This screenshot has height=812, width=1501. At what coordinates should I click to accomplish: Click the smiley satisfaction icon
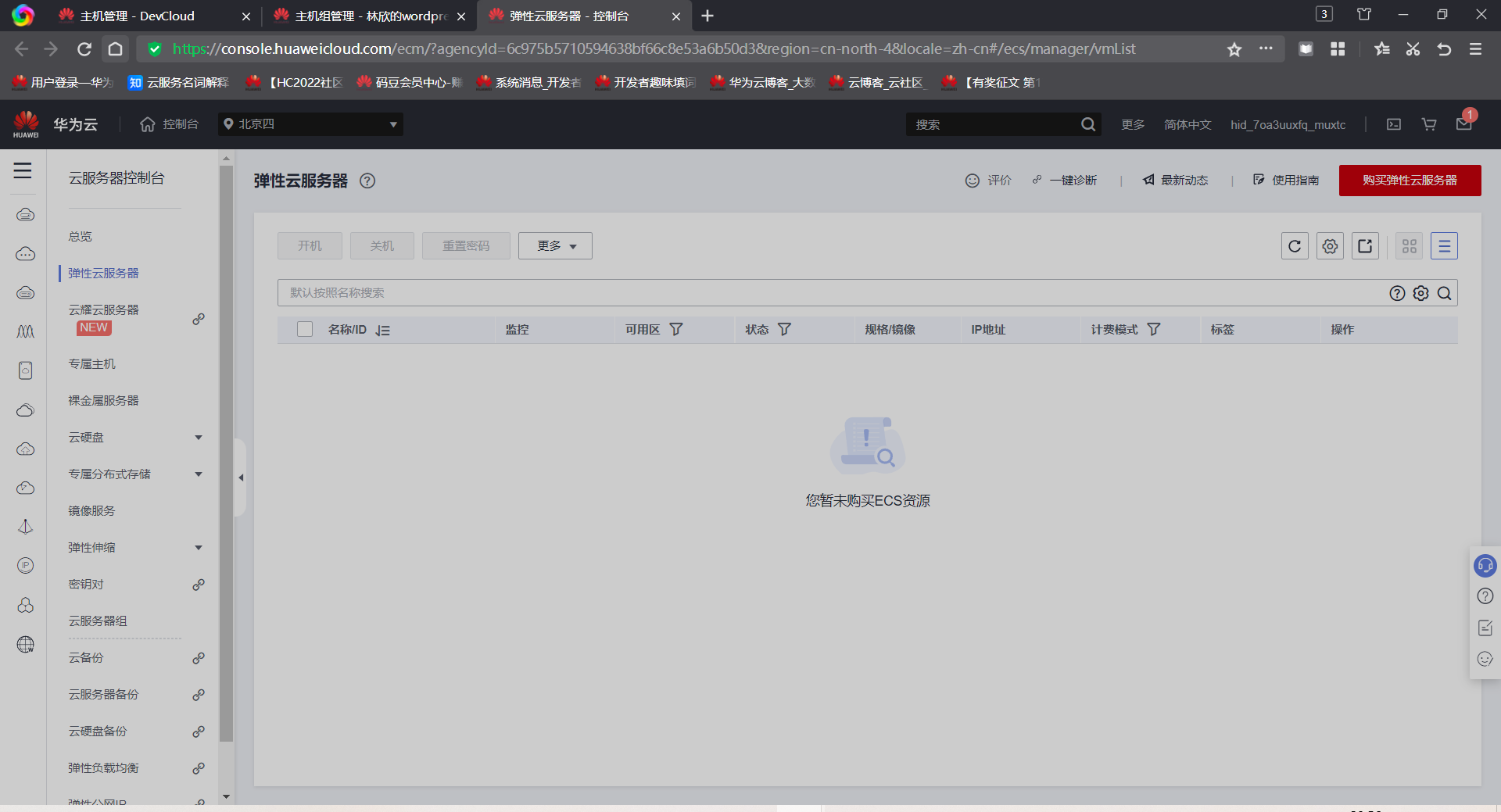(x=1485, y=659)
